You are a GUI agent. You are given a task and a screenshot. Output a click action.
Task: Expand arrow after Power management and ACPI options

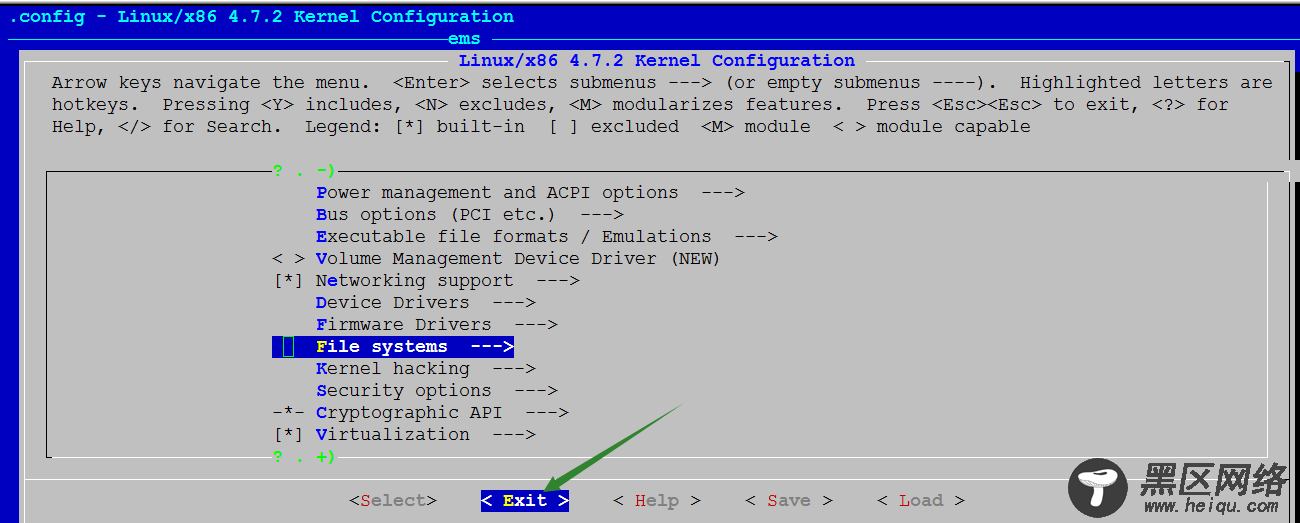[x=723, y=193]
